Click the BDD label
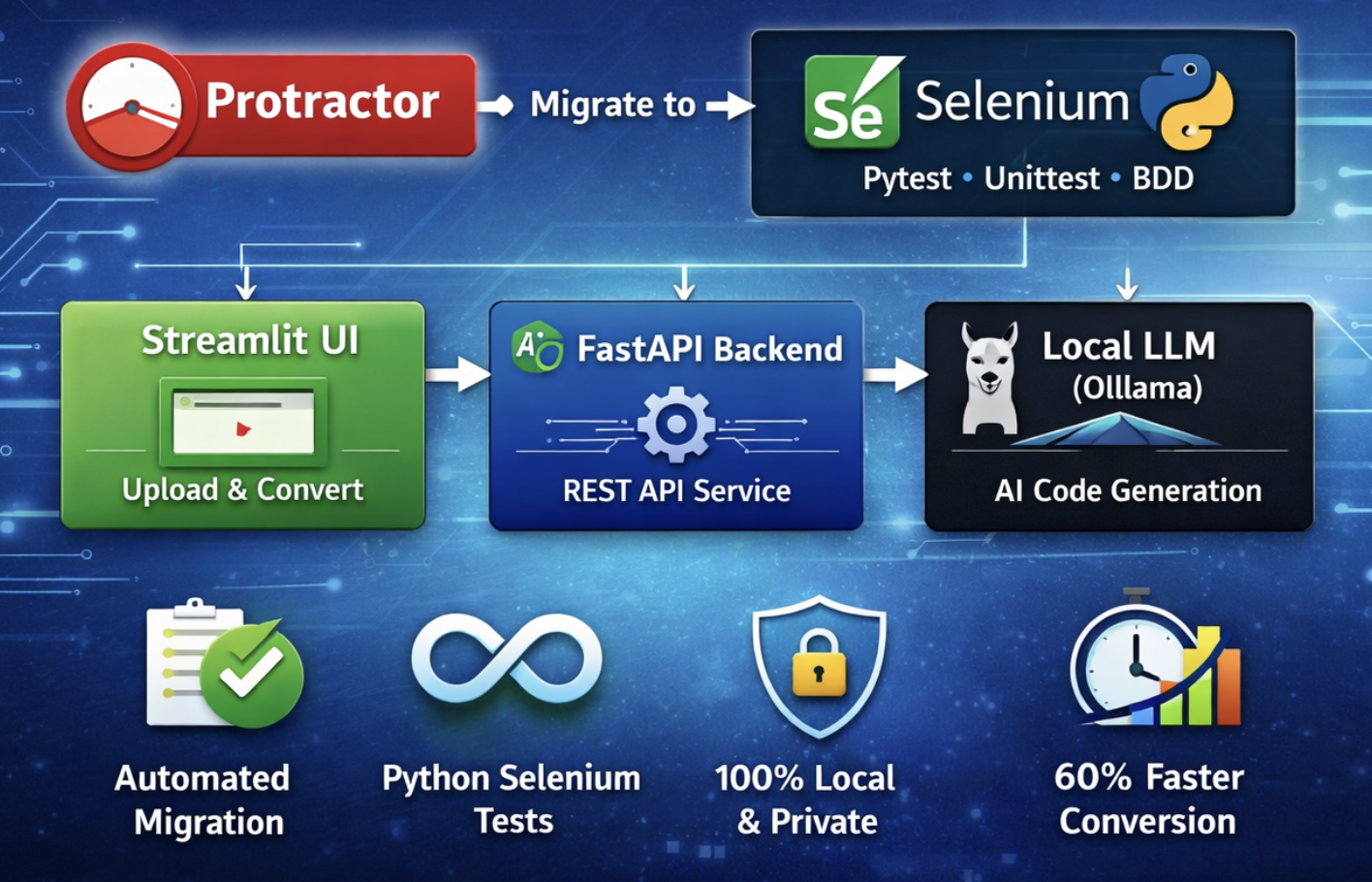1372x882 pixels. point(1163,178)
